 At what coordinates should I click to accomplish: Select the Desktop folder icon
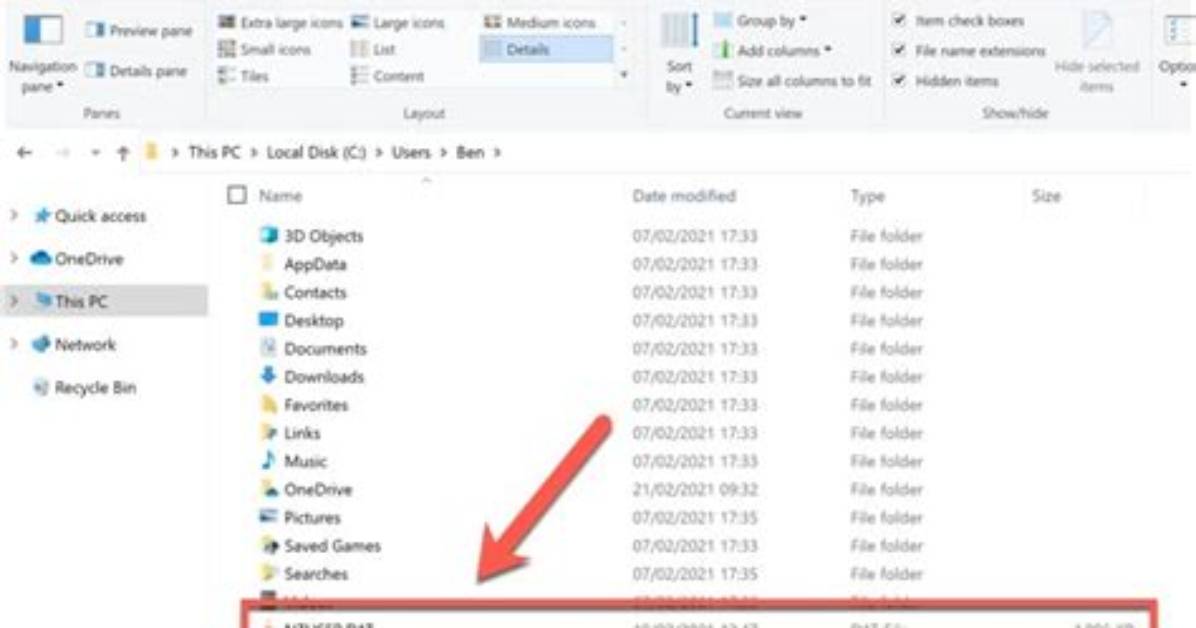click(268, 319)
